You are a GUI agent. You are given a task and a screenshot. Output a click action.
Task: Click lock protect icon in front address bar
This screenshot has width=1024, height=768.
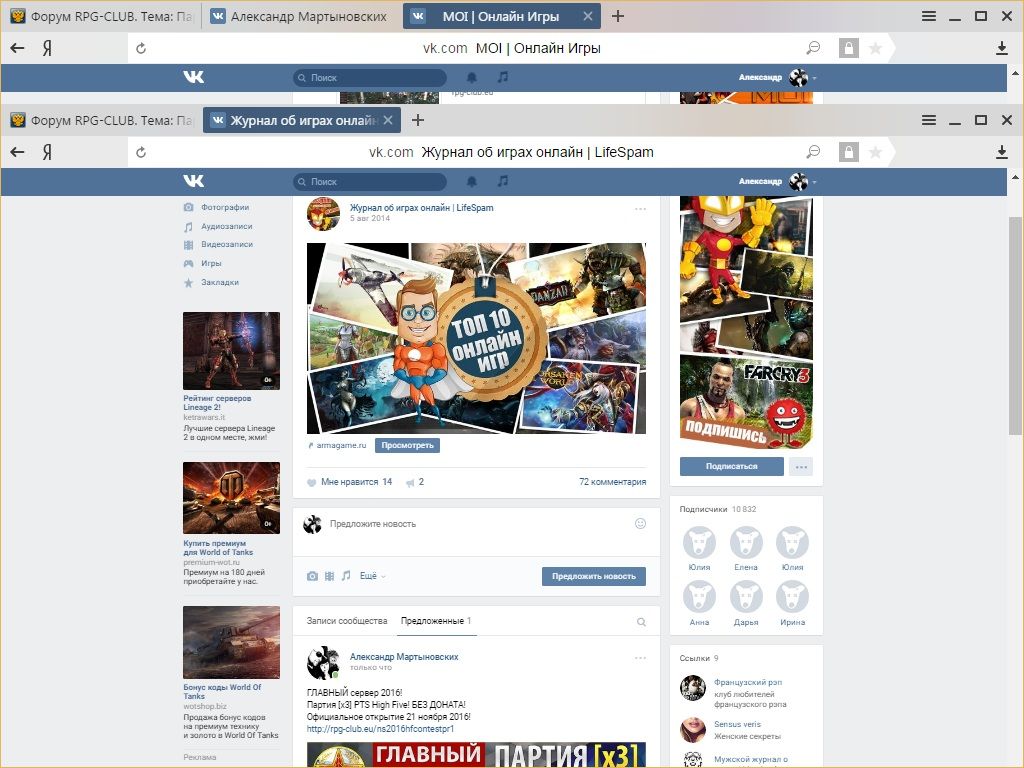click(848, 152)
